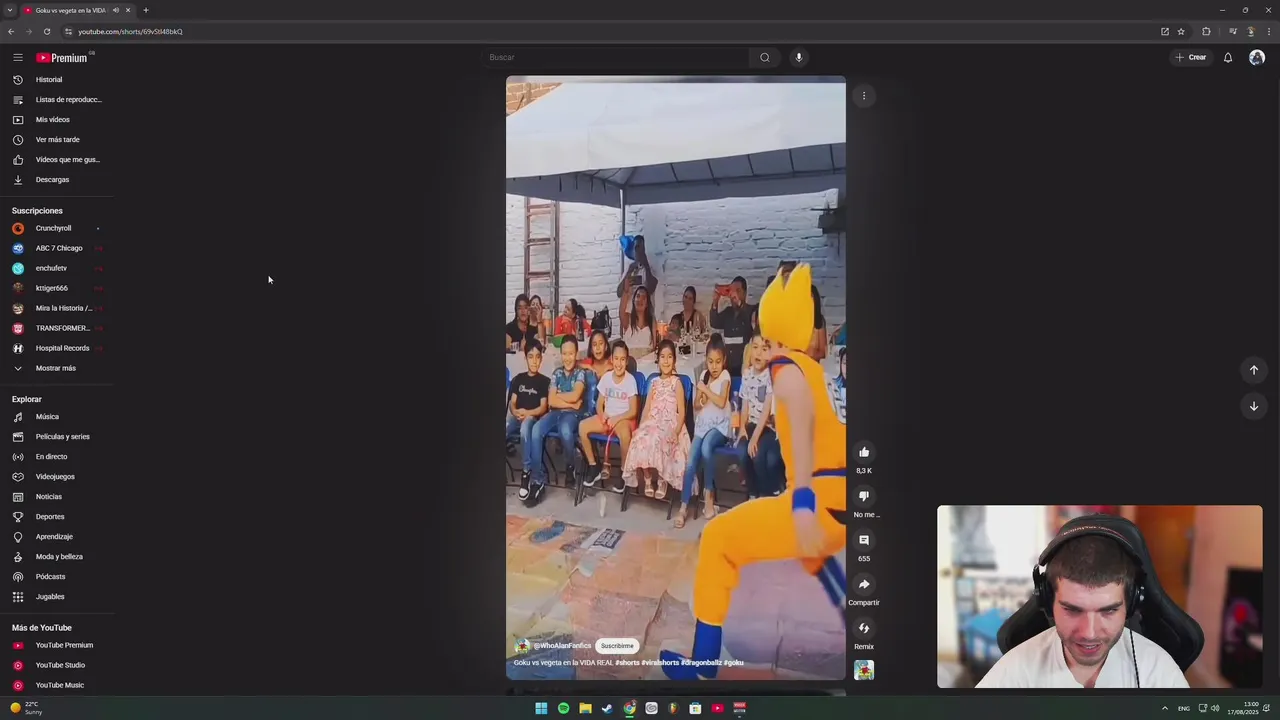This screenshot has width=1280, height=720.
Task: Mute the tab via speaker icon
Action: click(116, 10)
